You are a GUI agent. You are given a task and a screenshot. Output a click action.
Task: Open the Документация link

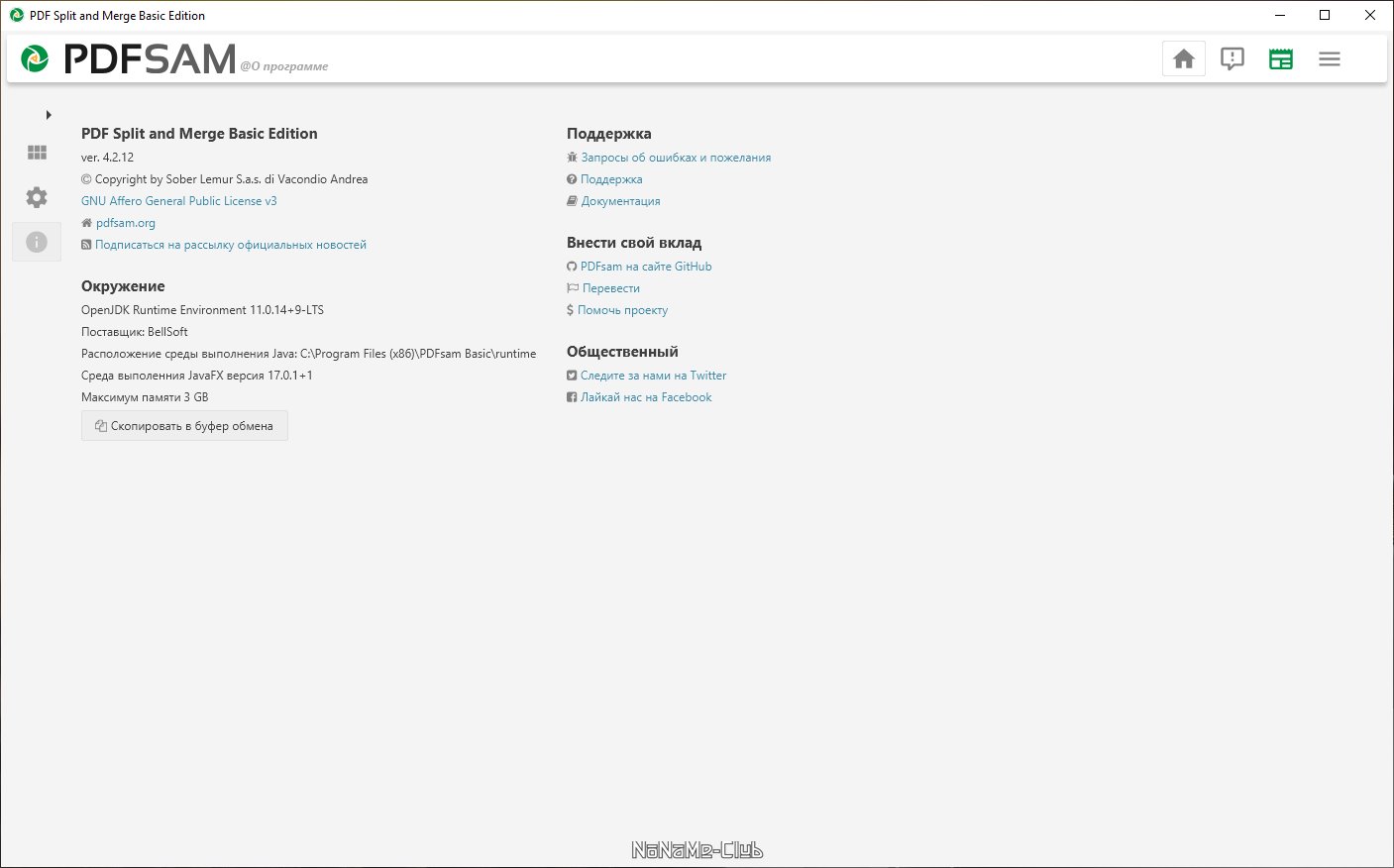(620, 201)
